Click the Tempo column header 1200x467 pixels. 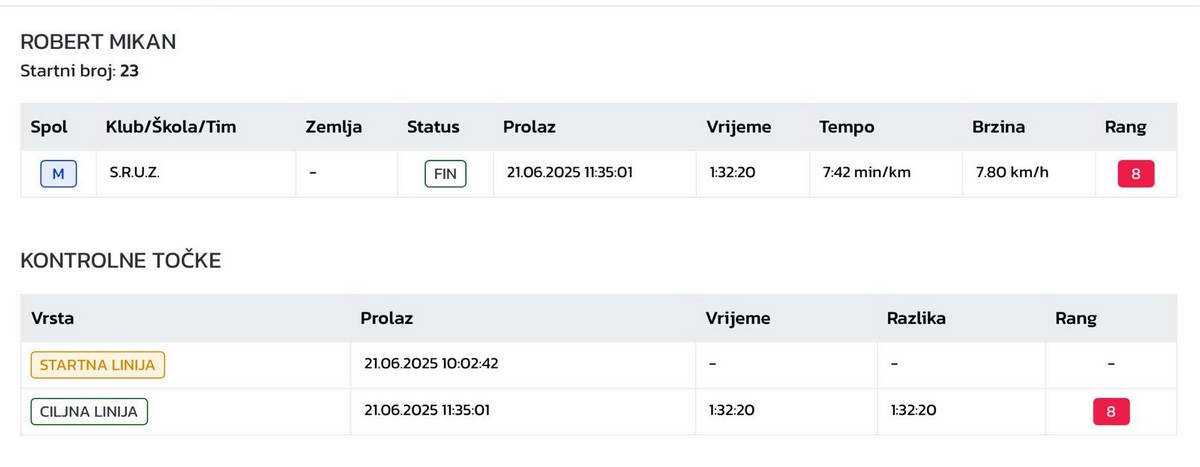[x=846, y=127]
